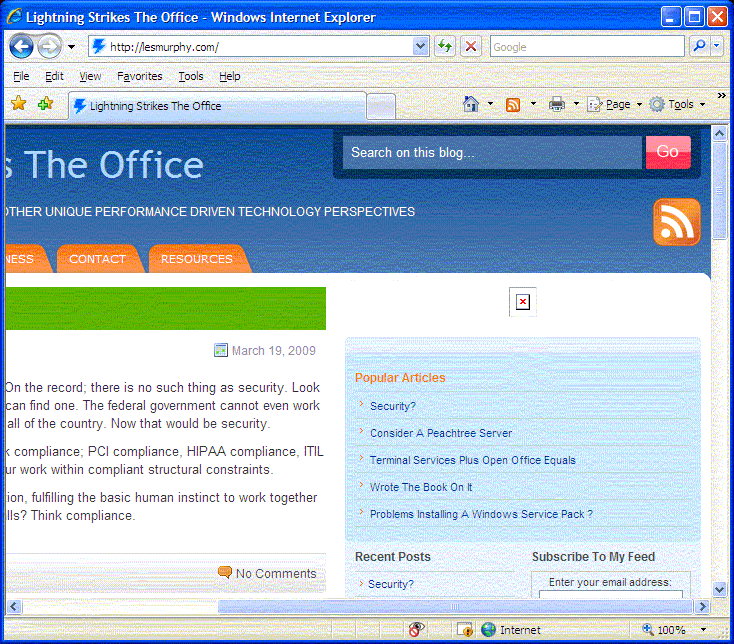The image size is (734, 644).
Task: Click the Print icon
Action: [557, 104]
